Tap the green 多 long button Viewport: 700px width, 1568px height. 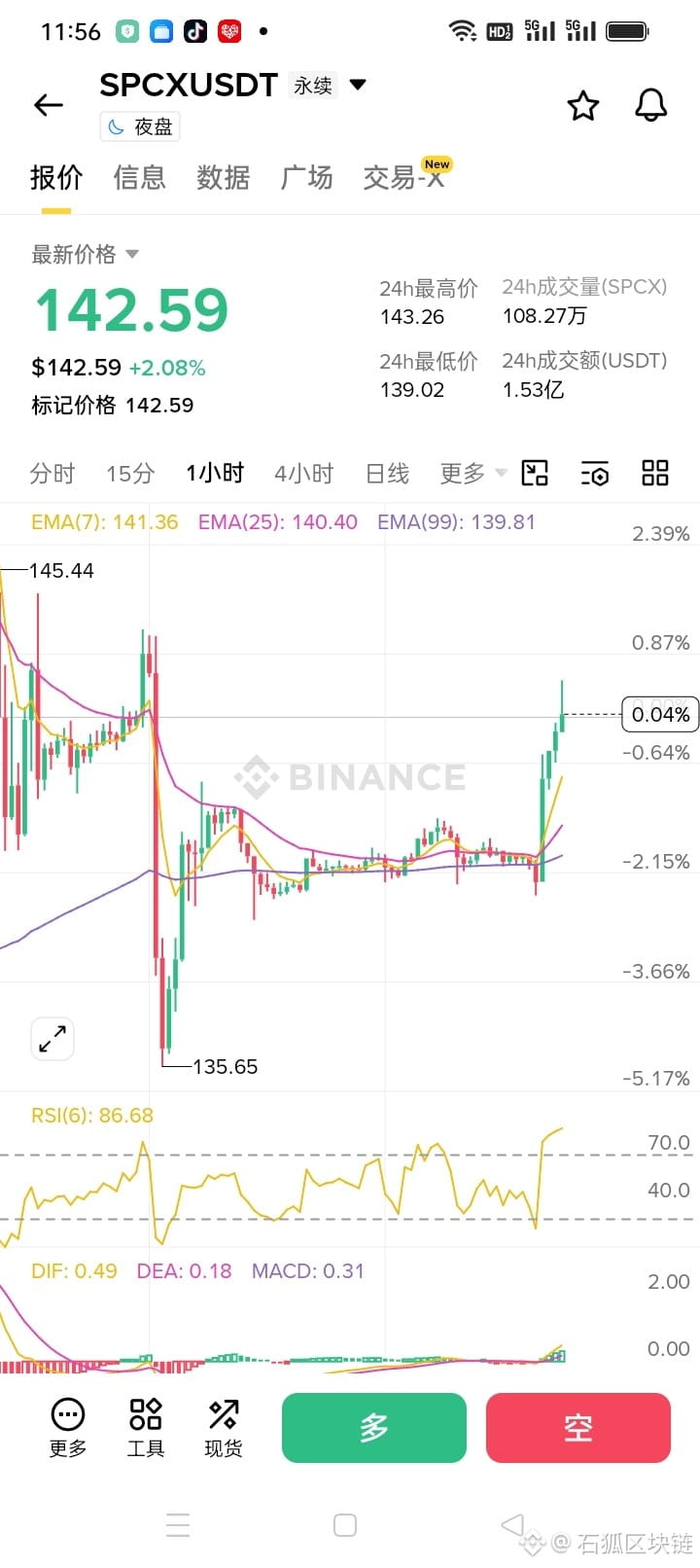click(x=374, y=1428)
